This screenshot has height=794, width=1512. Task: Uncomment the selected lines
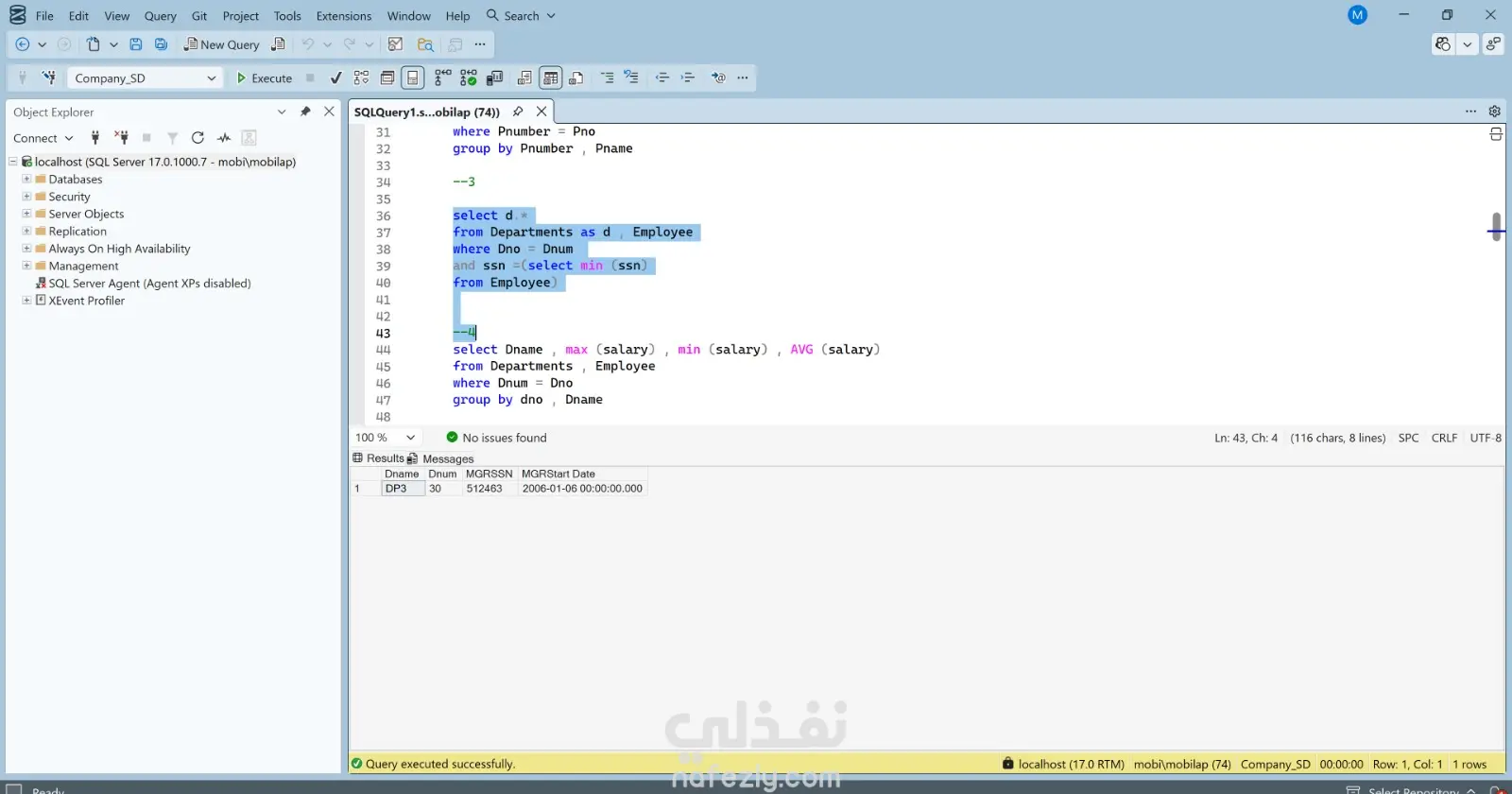[x=631, y=78]
